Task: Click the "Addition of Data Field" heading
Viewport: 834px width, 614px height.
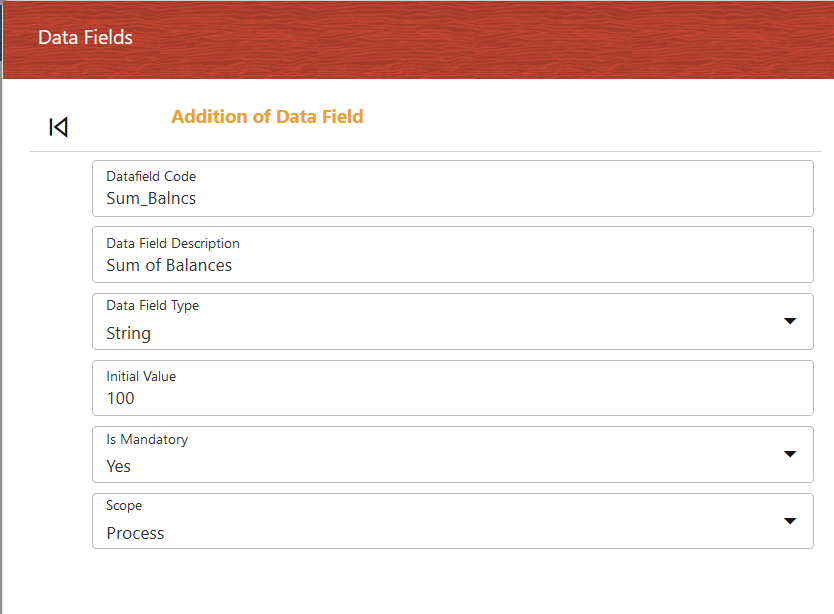Action: click(x=267, y=117)
